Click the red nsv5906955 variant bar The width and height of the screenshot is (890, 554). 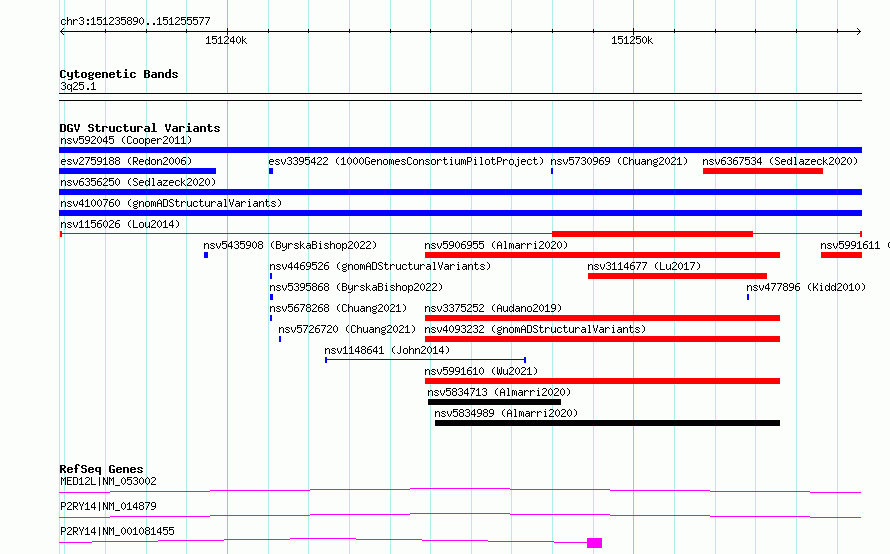pos(602,255)
